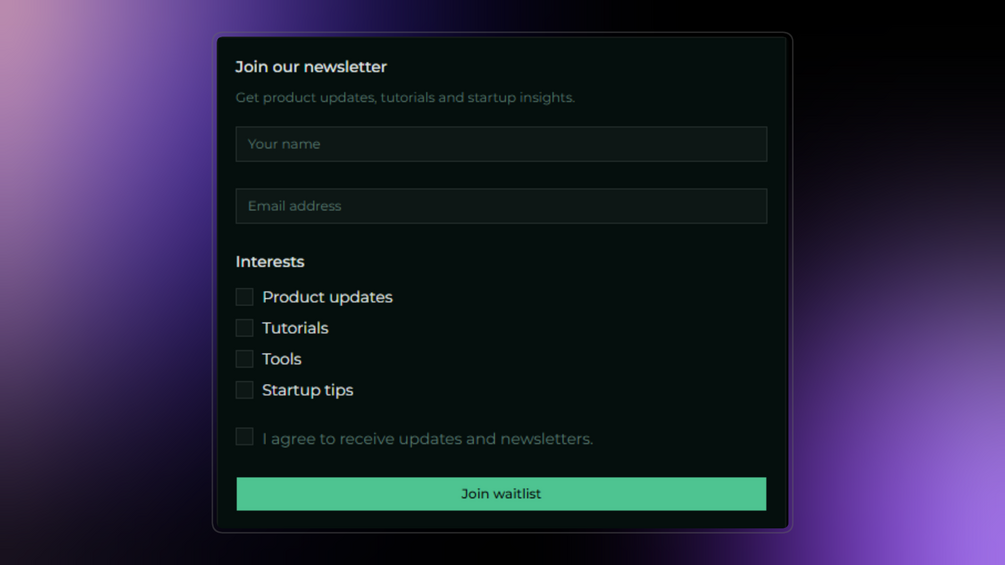1005x565 pixels.
Task: Click the word 'waitlist' on the green button
Action: 517,494
